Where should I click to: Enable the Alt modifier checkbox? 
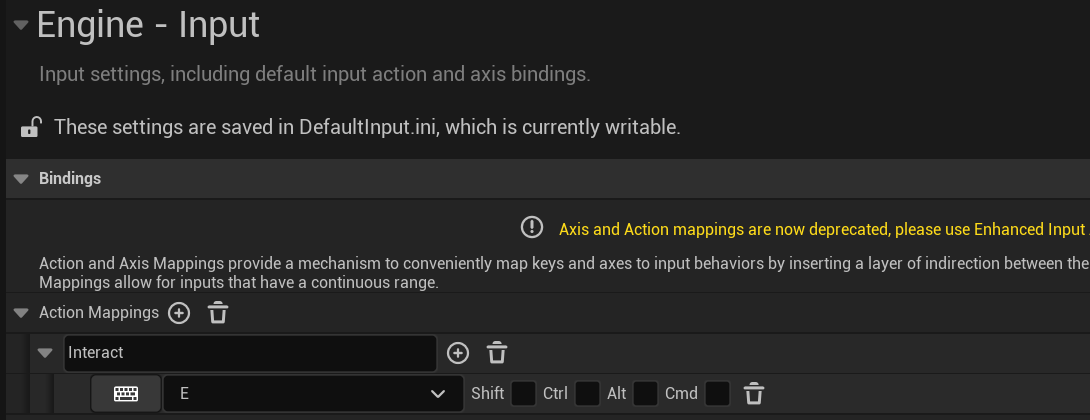pyautogui.click(x=645, y=394)
